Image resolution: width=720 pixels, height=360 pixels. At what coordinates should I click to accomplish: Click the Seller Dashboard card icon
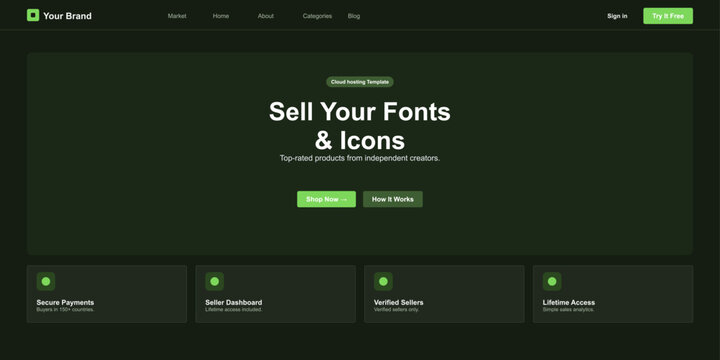coord(214,281)
